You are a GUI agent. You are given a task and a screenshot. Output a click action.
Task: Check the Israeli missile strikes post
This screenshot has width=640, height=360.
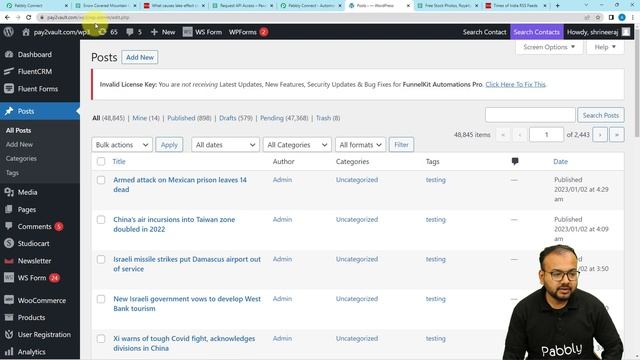tap(101, 259)
